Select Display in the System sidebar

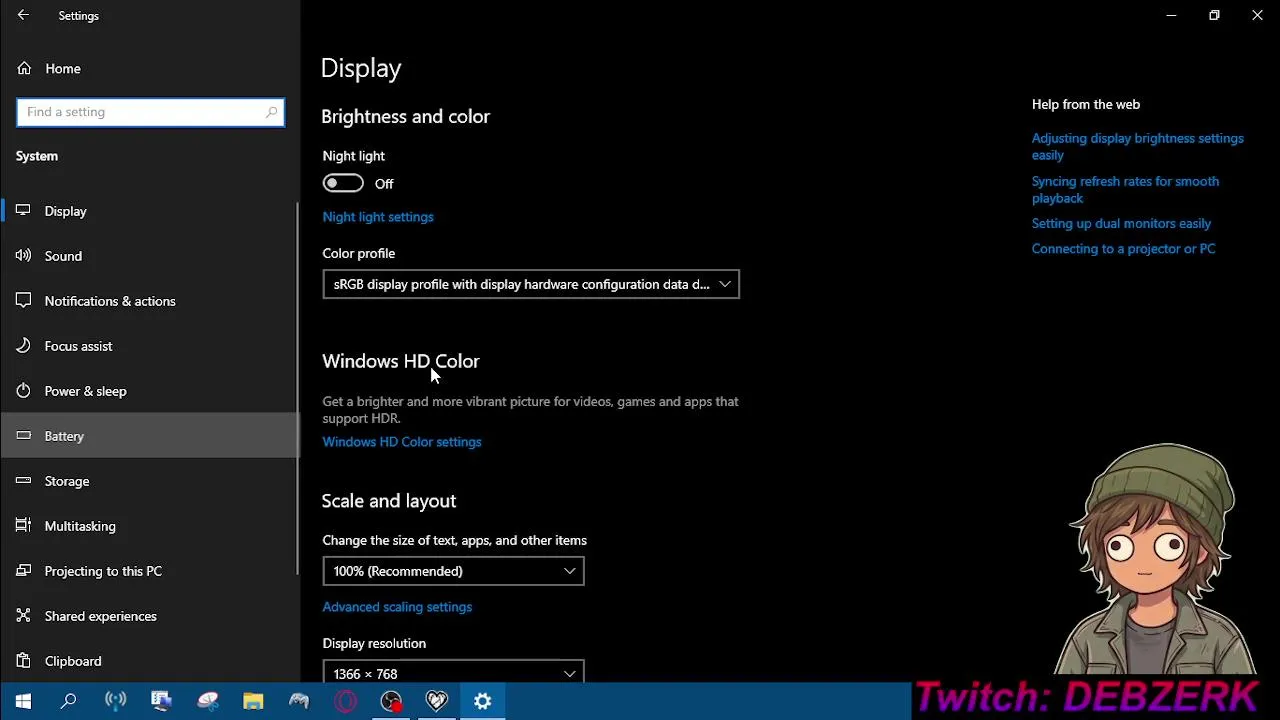click(150, 211)
